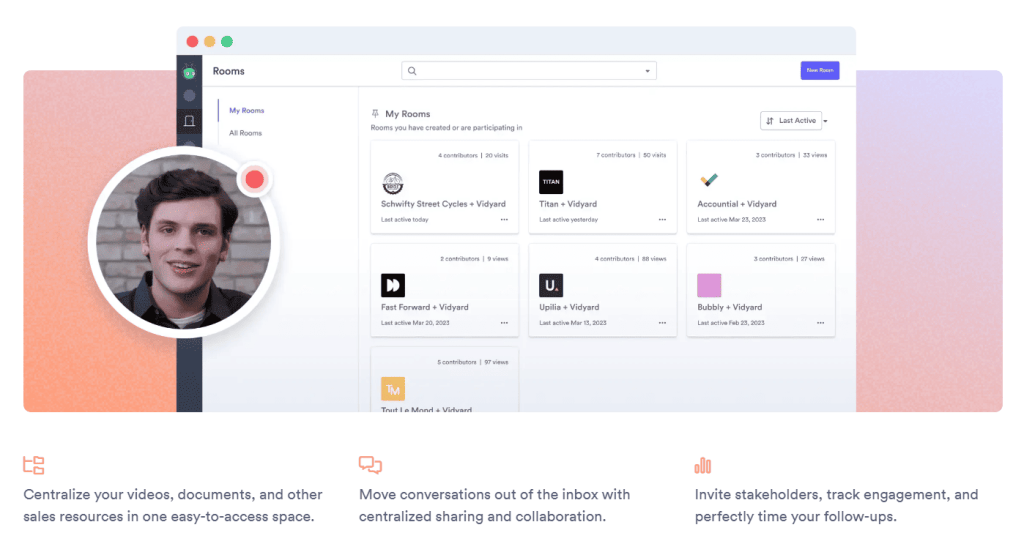
Task: Open more options for Titan + Vidyard
Action: tap(662, 219)
